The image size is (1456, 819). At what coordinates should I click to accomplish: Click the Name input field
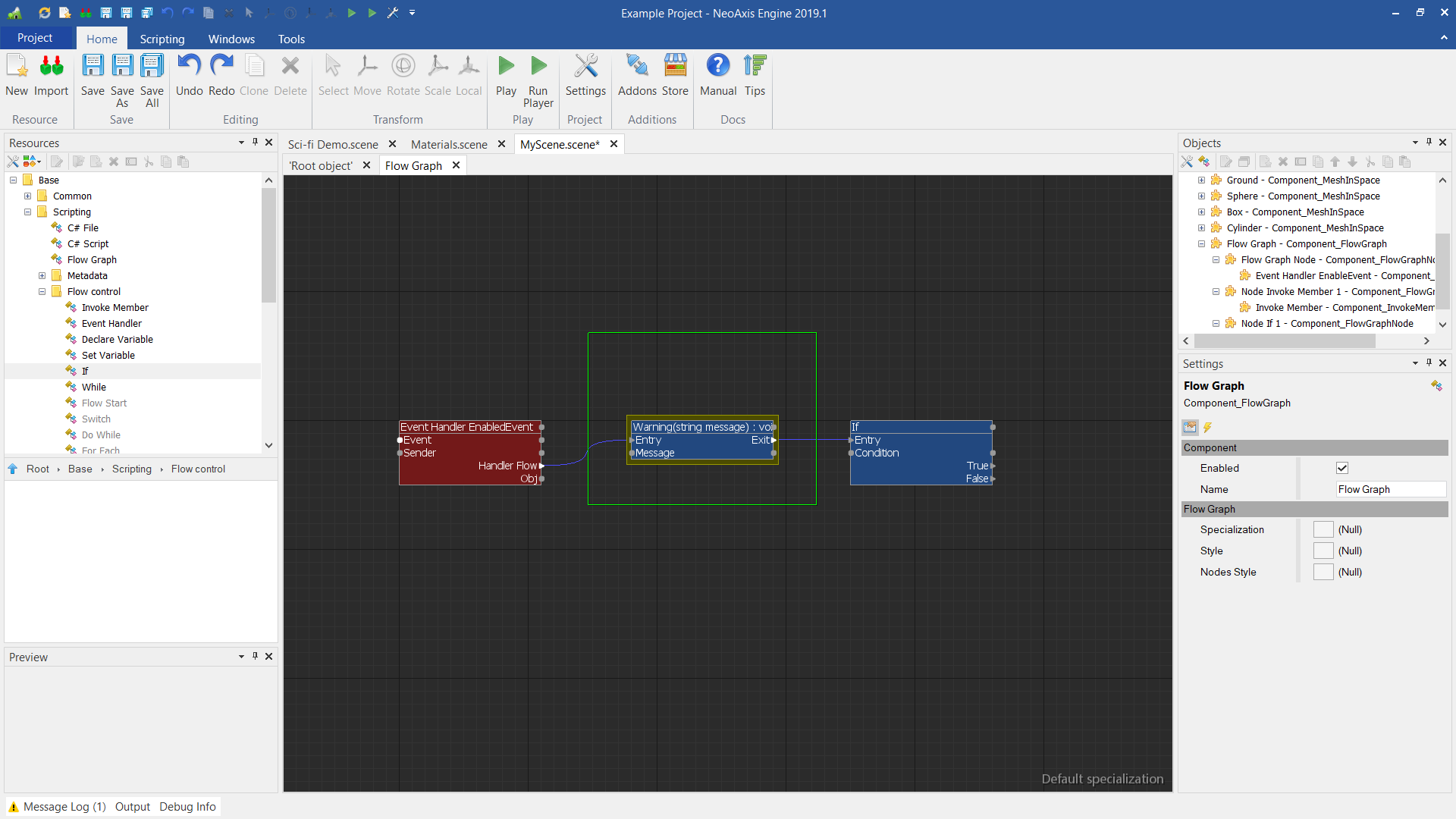click(1391, 489)
